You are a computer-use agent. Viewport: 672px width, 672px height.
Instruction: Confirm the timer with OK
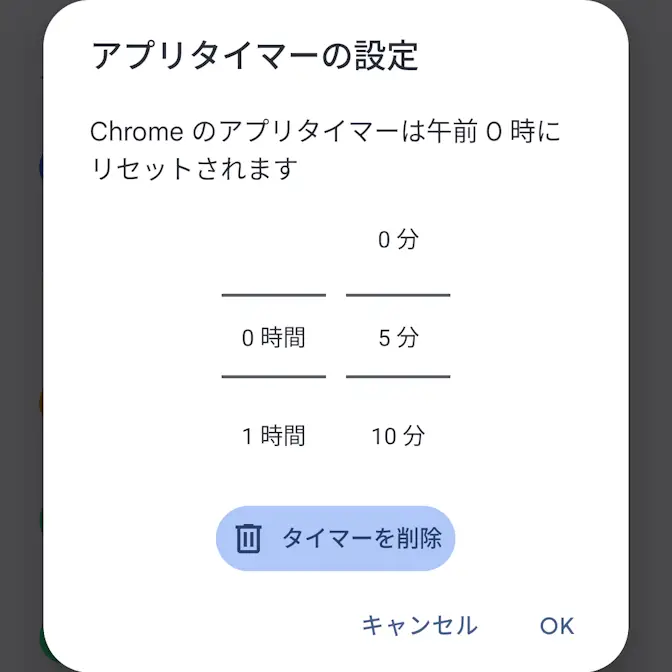tap(557, 626)
